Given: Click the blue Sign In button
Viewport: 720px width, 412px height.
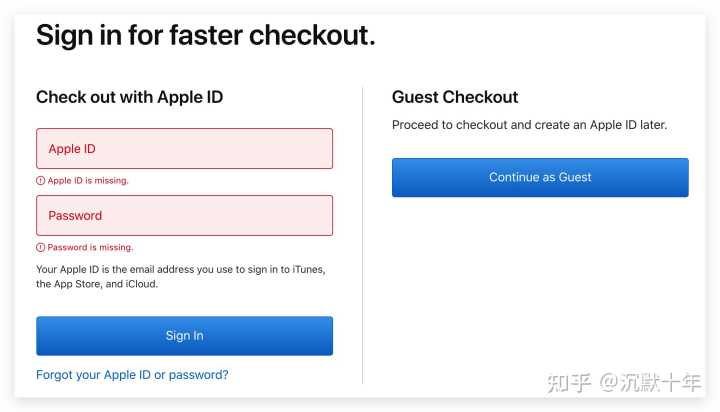Looking at the screenshot, I should [x=185, y=336].
